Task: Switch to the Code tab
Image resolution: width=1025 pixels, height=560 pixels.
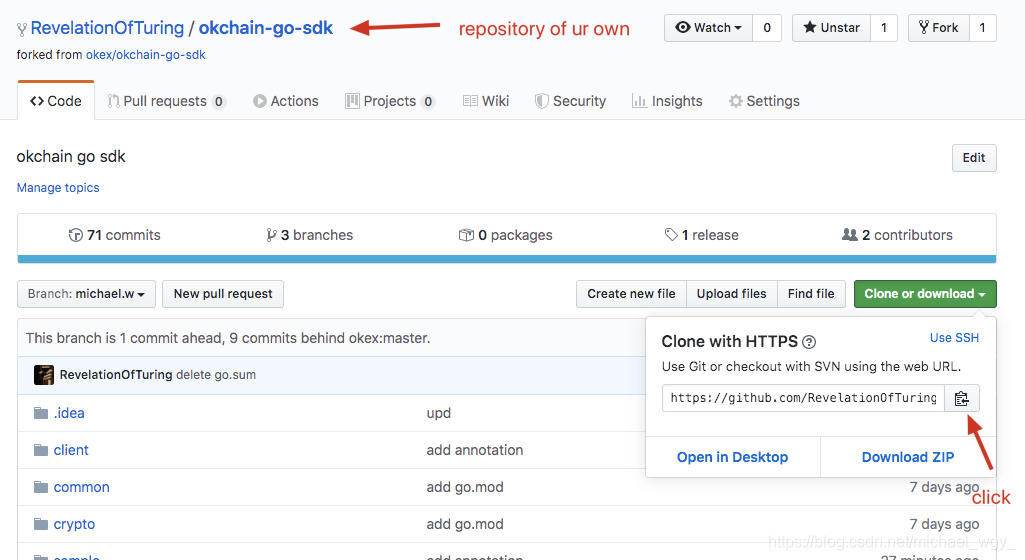Action: tap(56, 101)
